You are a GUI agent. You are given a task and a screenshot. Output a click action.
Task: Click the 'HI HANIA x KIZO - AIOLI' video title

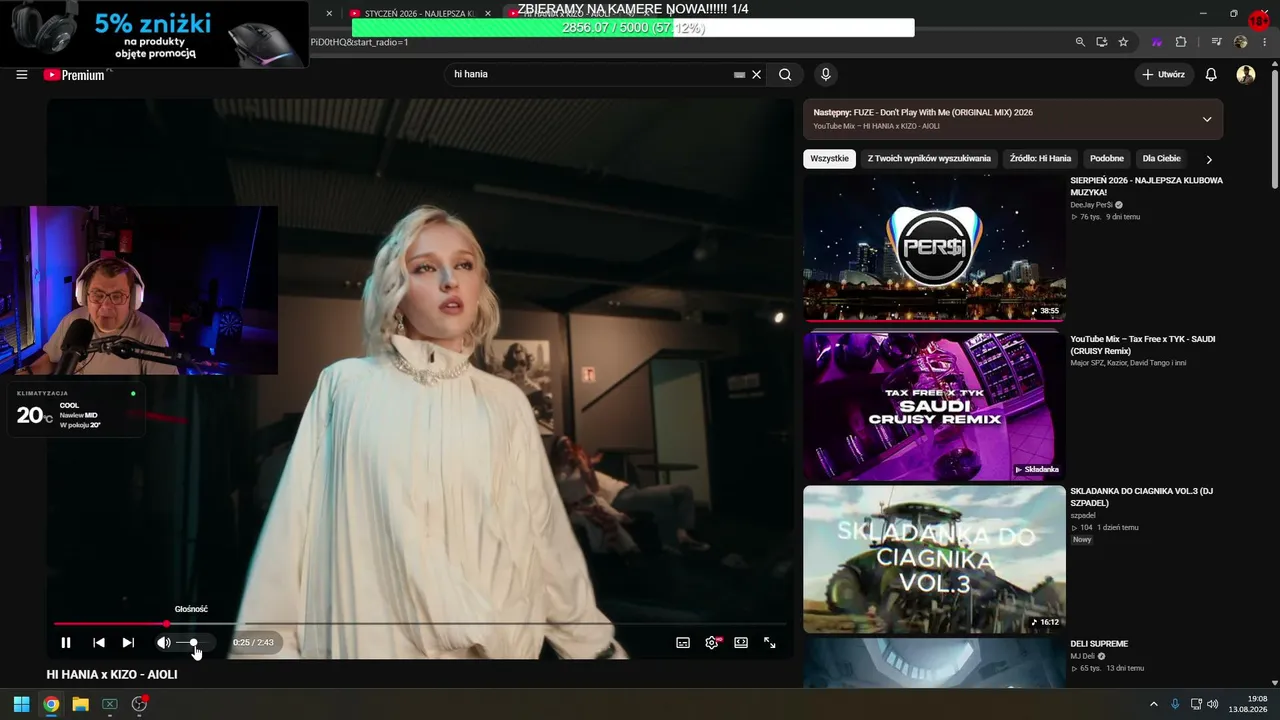click(112, 675)
